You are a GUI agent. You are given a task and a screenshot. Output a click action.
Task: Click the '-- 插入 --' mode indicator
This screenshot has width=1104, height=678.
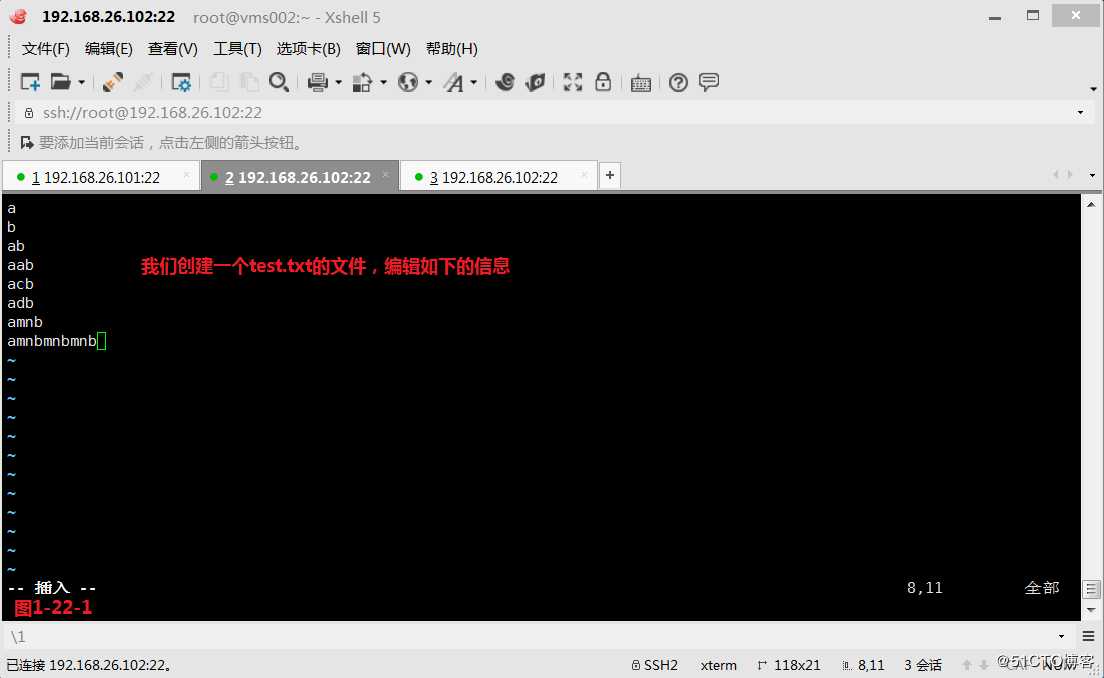tap(51, 588)
